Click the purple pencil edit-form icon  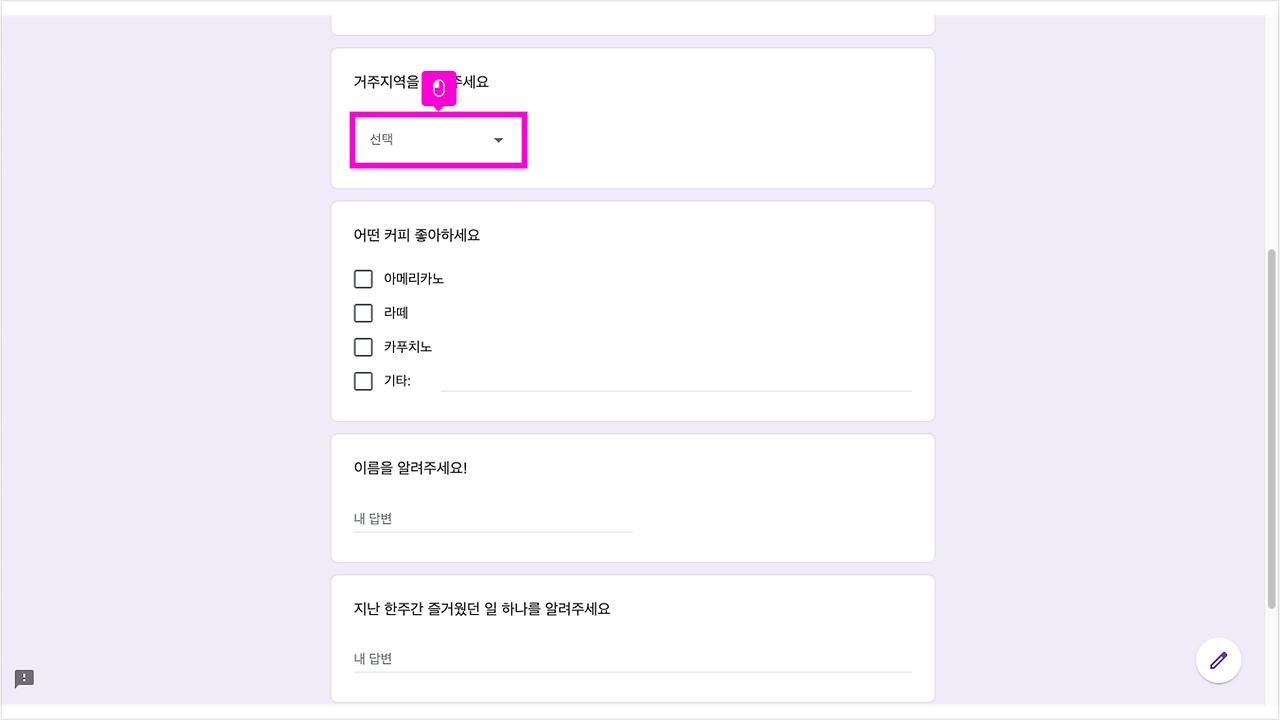(x=1218, y=660)
